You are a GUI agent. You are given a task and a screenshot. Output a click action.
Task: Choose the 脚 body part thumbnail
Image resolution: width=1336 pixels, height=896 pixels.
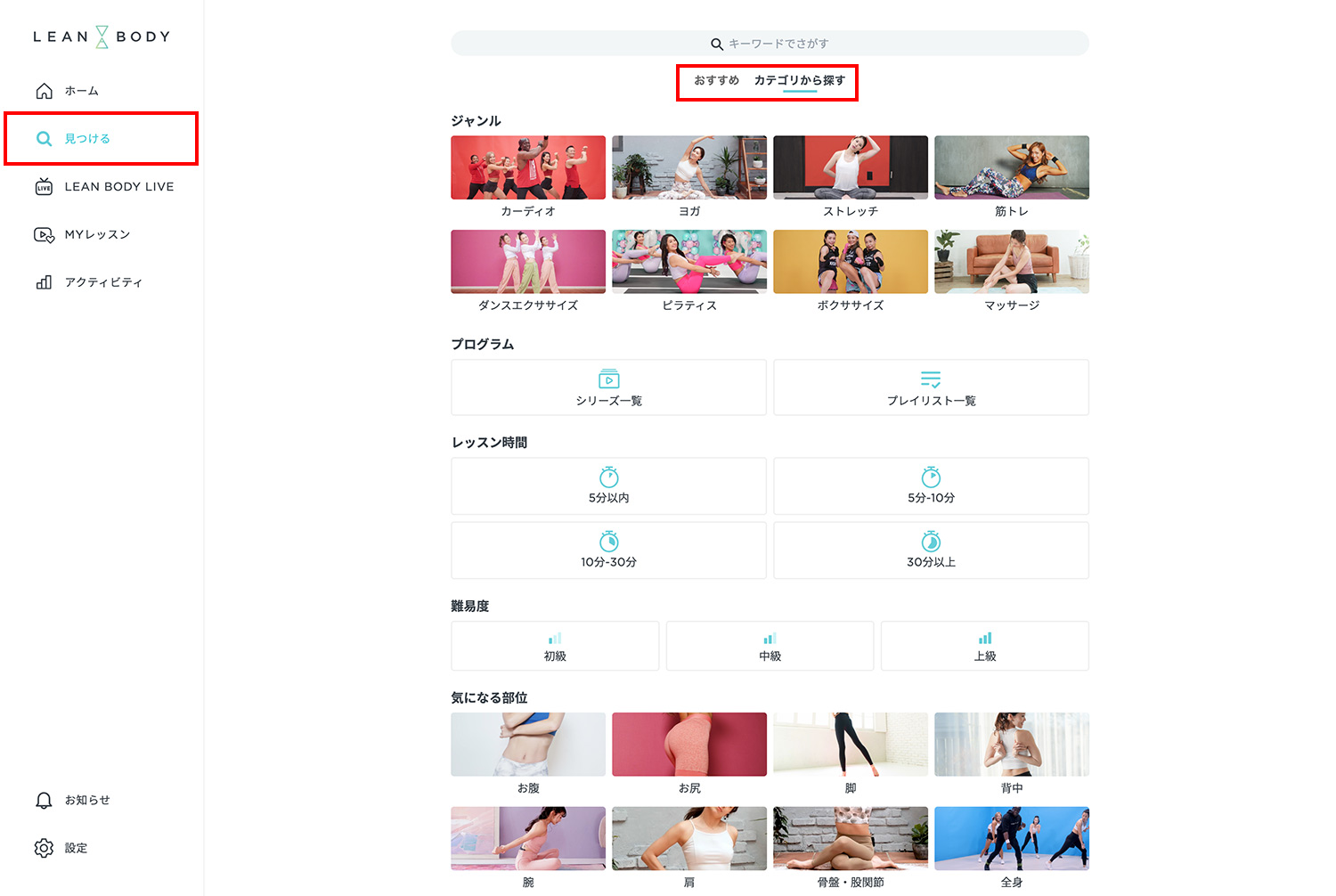tap(851, 745)
